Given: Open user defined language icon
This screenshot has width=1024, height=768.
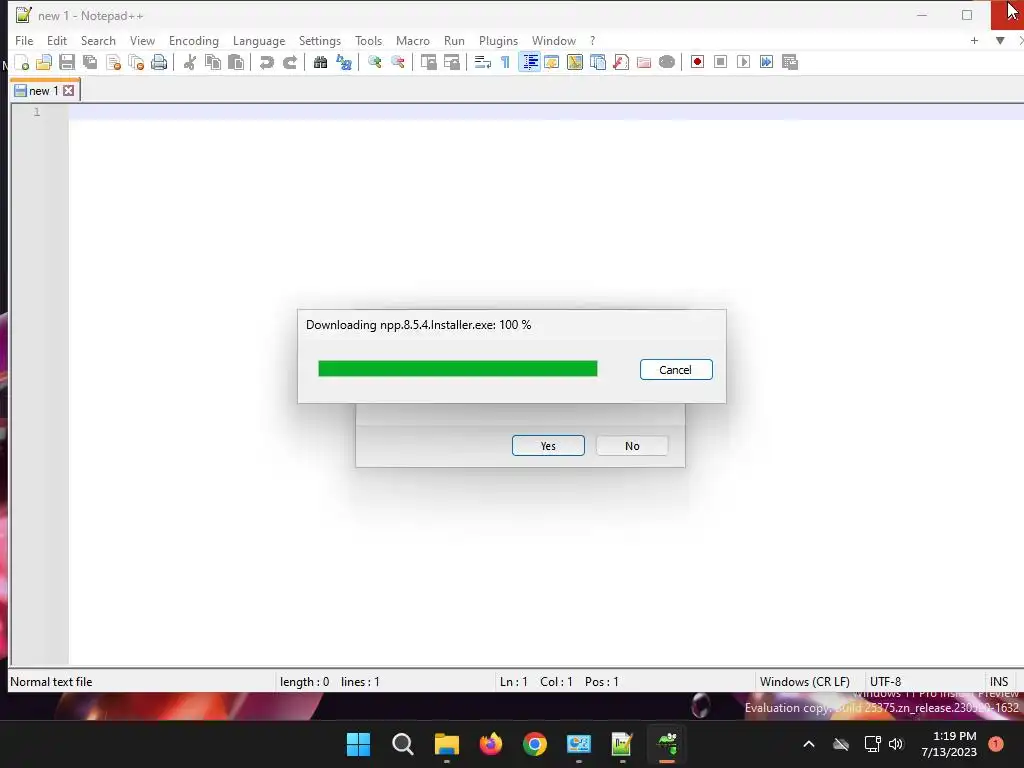Looking at the screenshot, I should tap(552, 62).
